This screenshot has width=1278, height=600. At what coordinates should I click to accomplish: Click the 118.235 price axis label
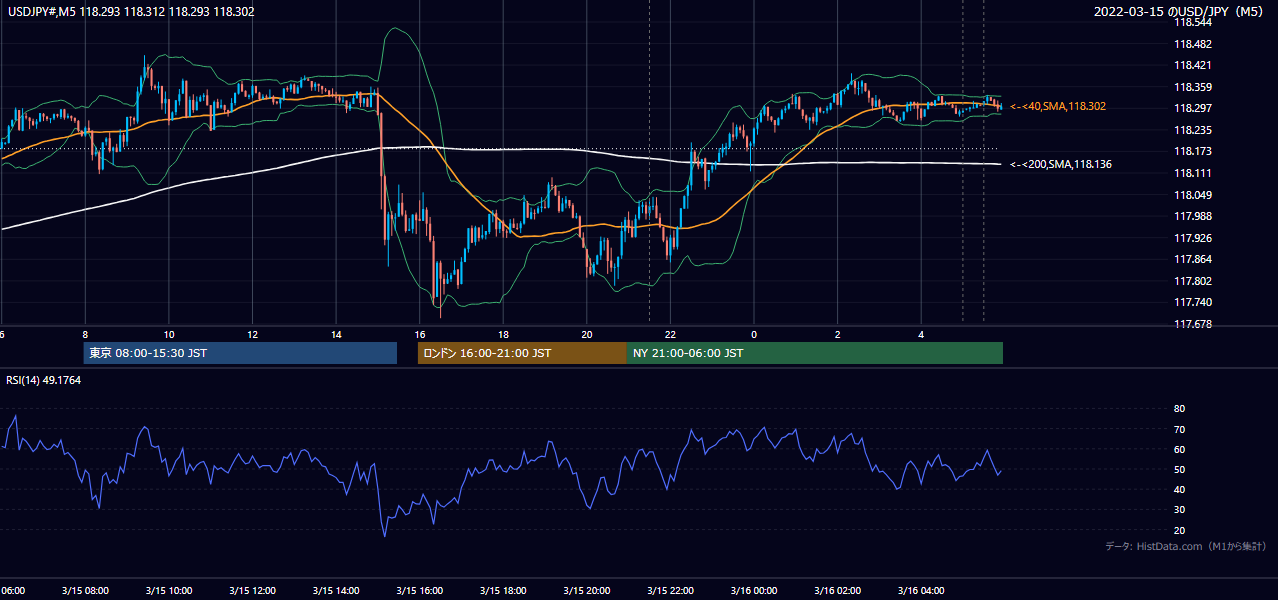pyautogui.click(x=1193, y=130)
